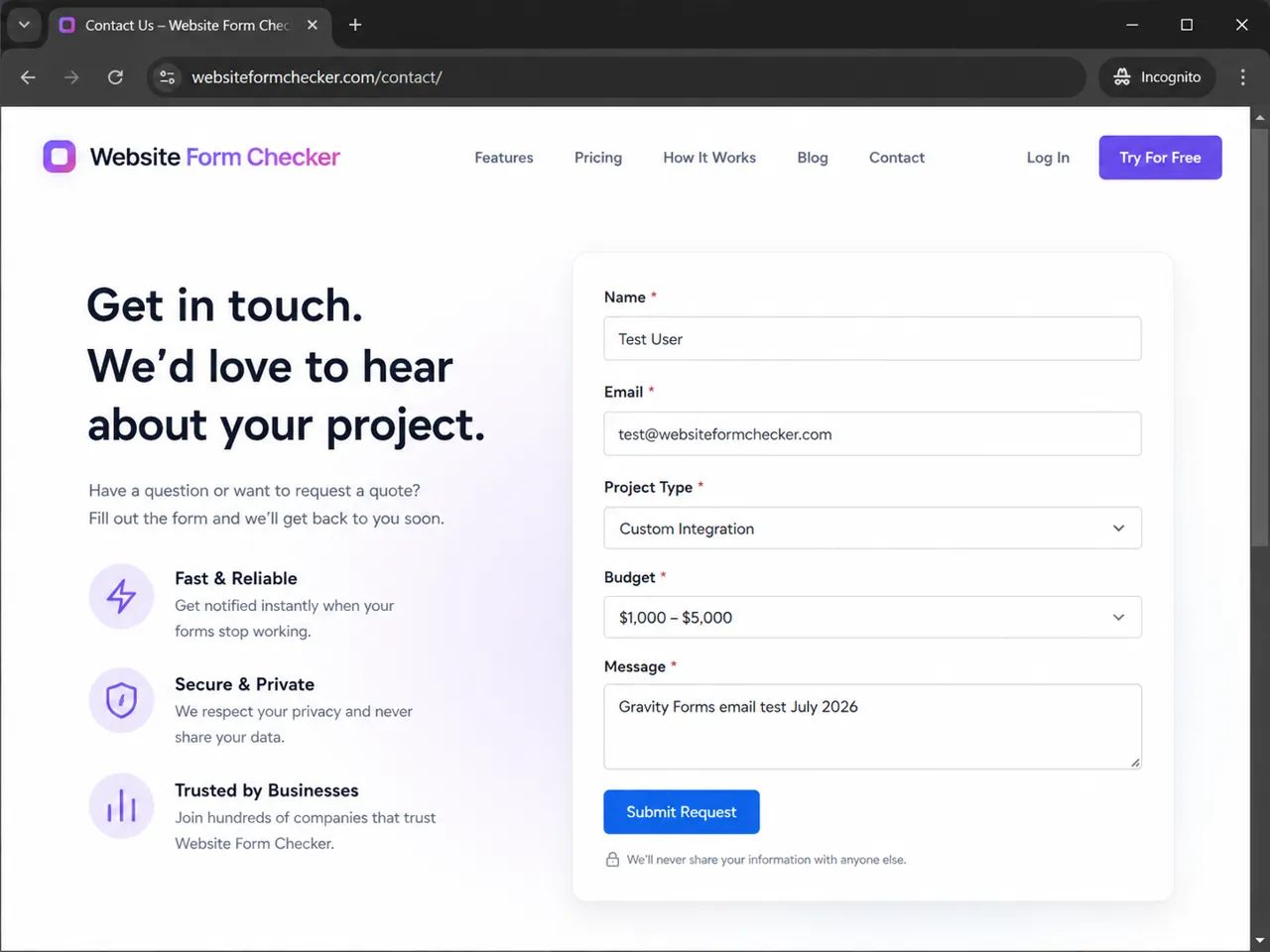Image resolution: width=1270 pixels, height=952 pixels.
Task: Click the Website Form Checker logo icon
Action: 60,157
